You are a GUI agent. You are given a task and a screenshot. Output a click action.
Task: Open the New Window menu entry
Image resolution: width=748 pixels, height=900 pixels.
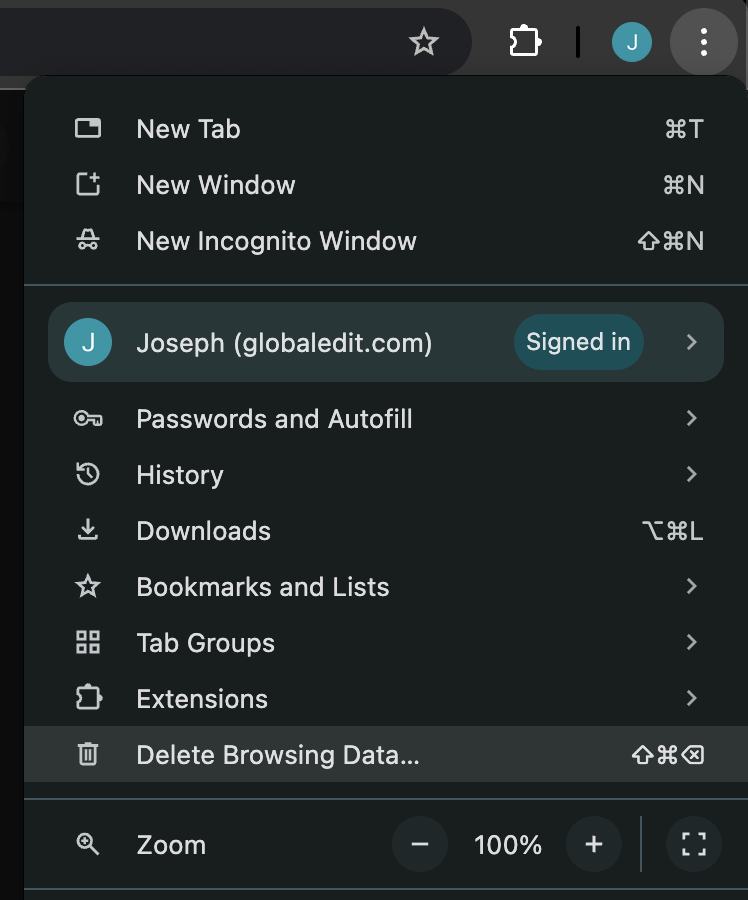coord(216,185)
